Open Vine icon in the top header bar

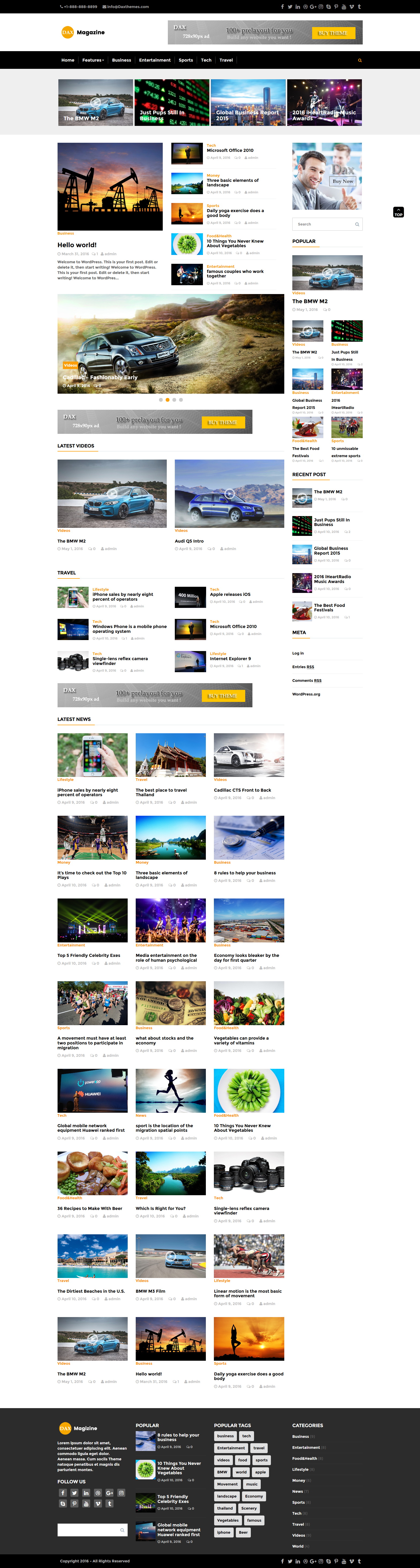click(351, 7)
